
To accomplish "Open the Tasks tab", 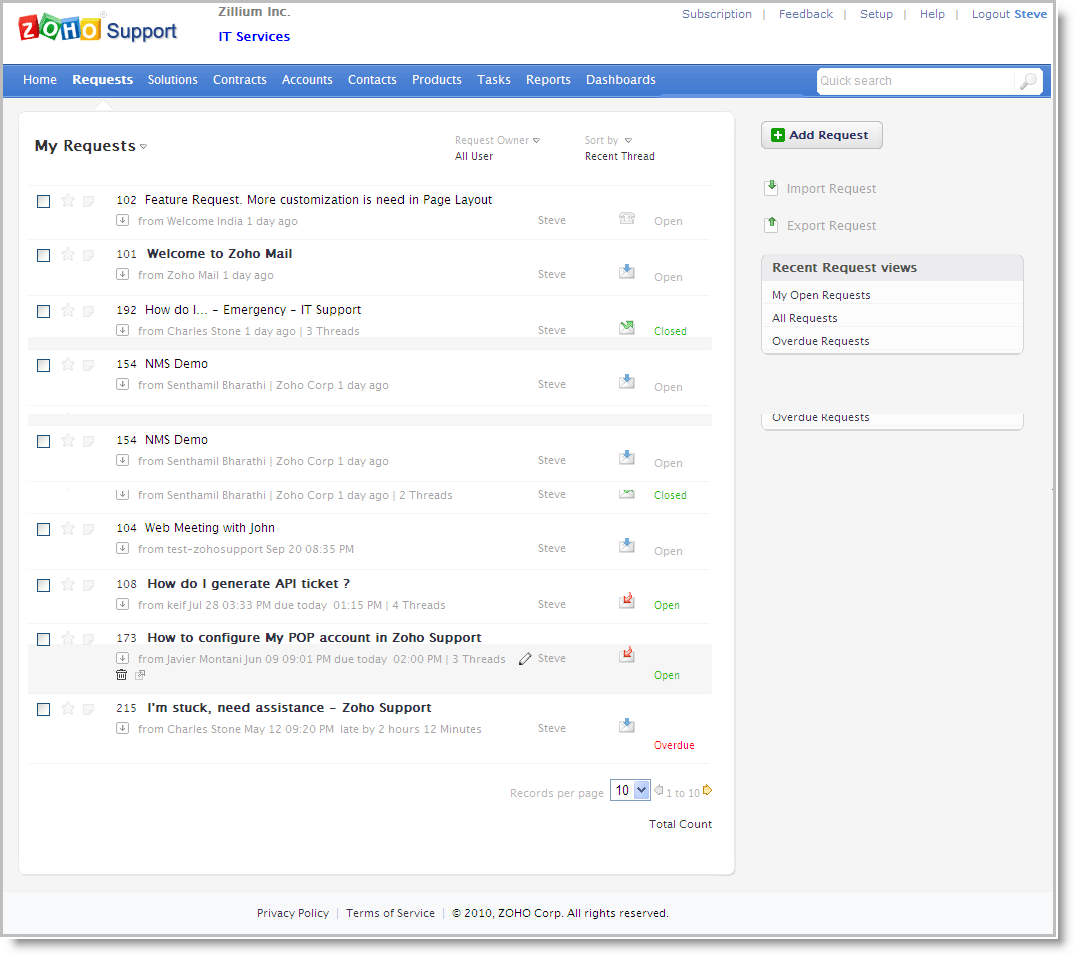I will 494,80.
